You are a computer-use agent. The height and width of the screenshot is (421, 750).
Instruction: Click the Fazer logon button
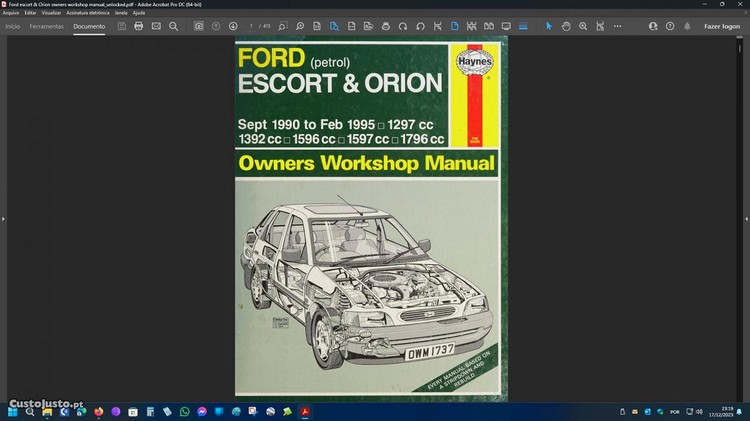(x=722, y=26)
